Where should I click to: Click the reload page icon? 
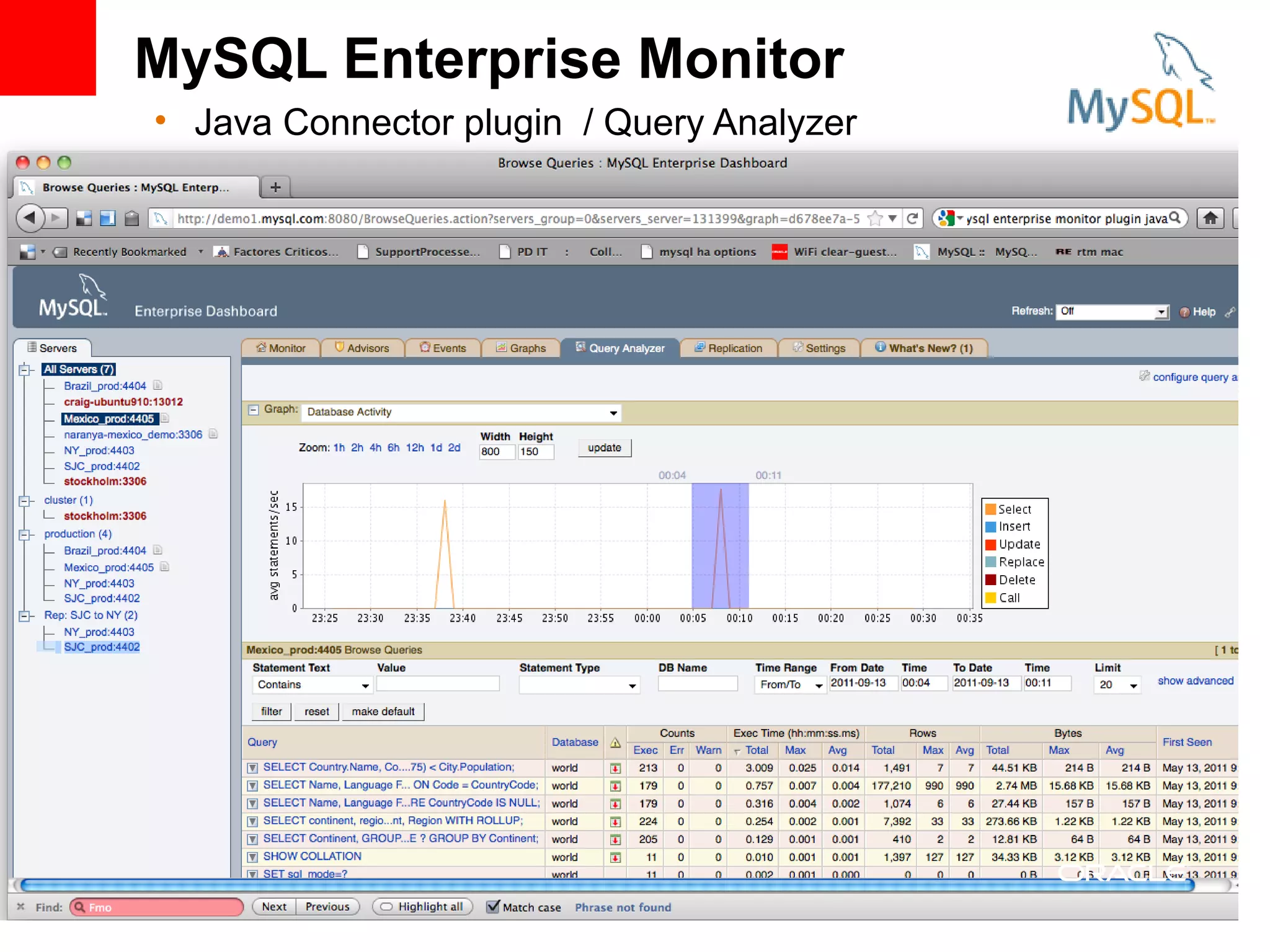tap(912, 218)
